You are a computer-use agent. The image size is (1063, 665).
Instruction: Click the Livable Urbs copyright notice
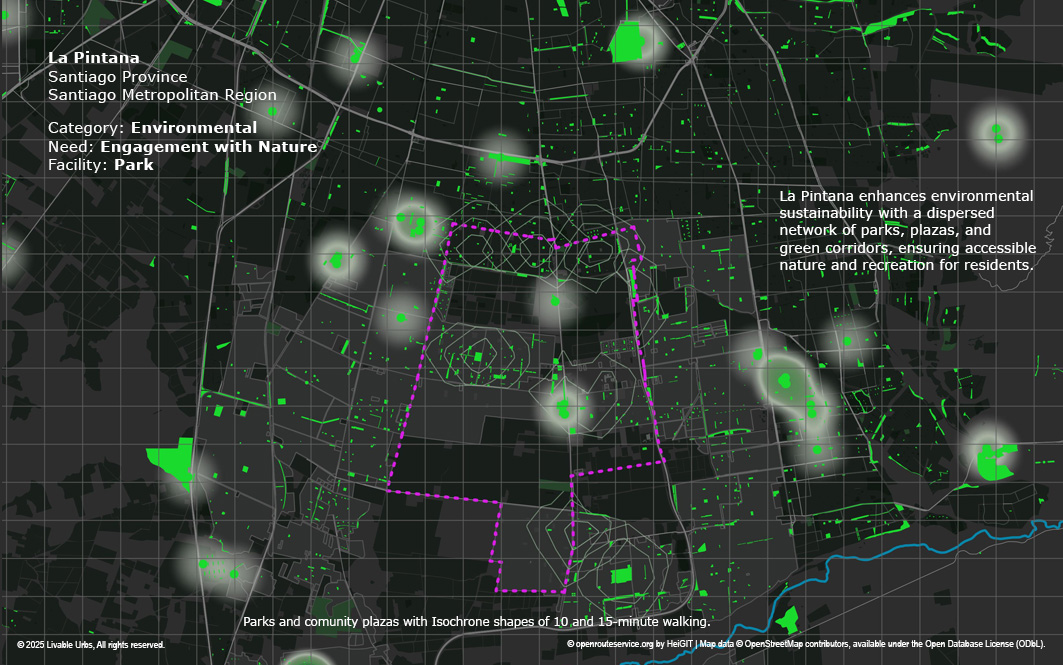91,645
